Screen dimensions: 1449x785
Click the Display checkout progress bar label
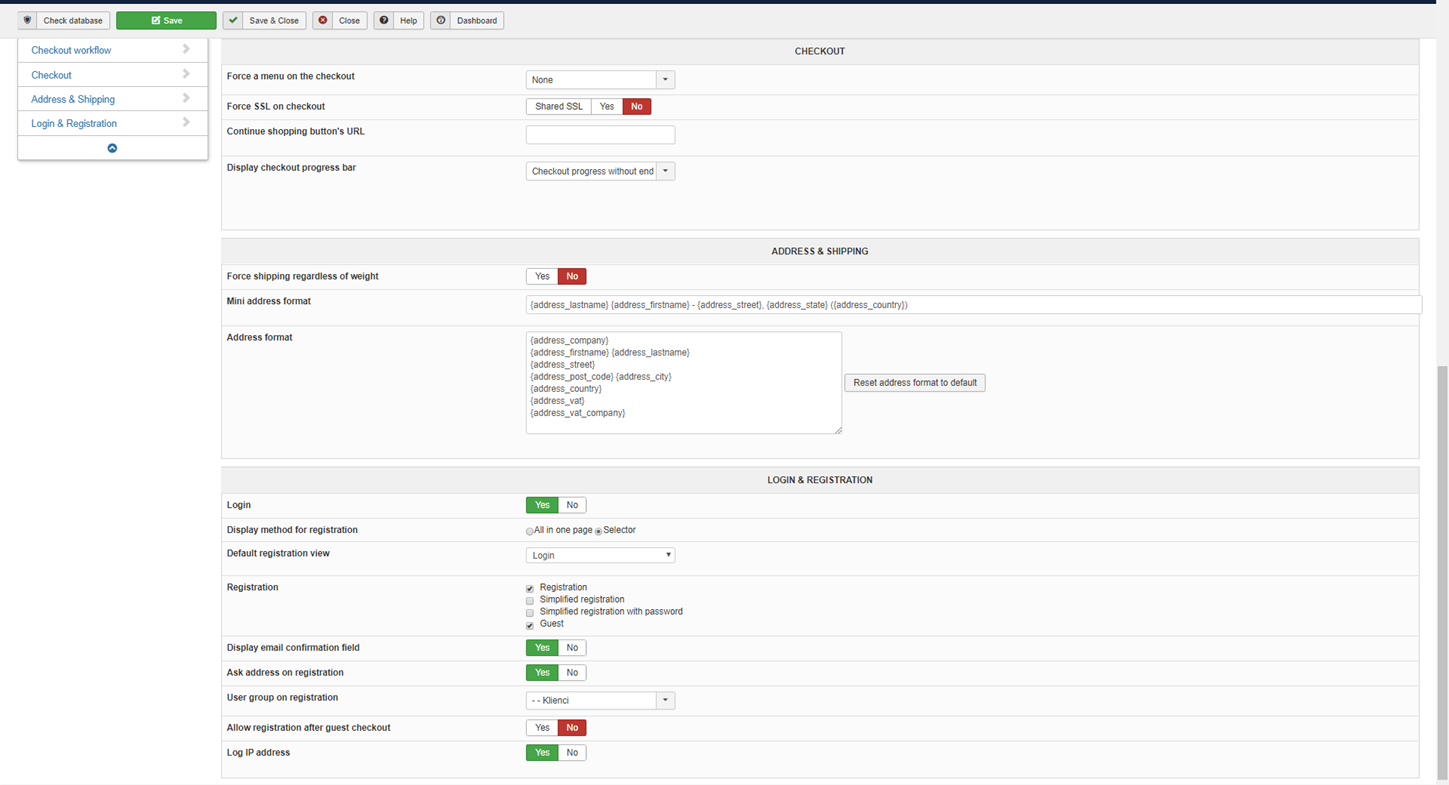click(291, 167)
